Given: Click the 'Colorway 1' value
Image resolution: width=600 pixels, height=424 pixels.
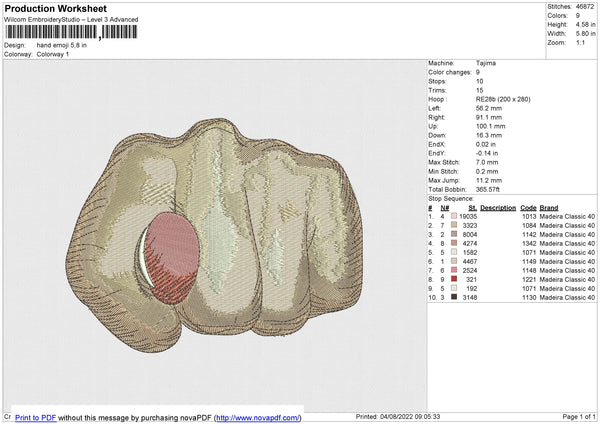Looking at the screenshot, I should [x=53, y=54].
